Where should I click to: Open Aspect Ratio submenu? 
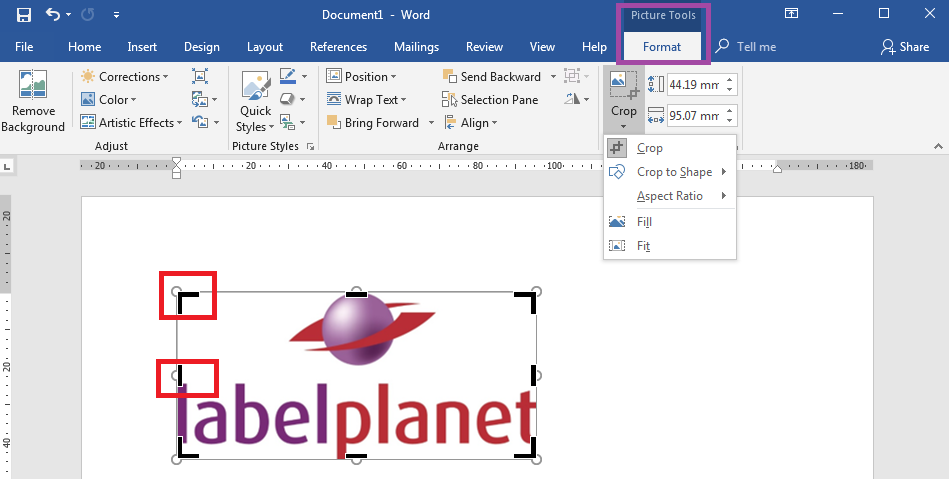tap(669, 196)
